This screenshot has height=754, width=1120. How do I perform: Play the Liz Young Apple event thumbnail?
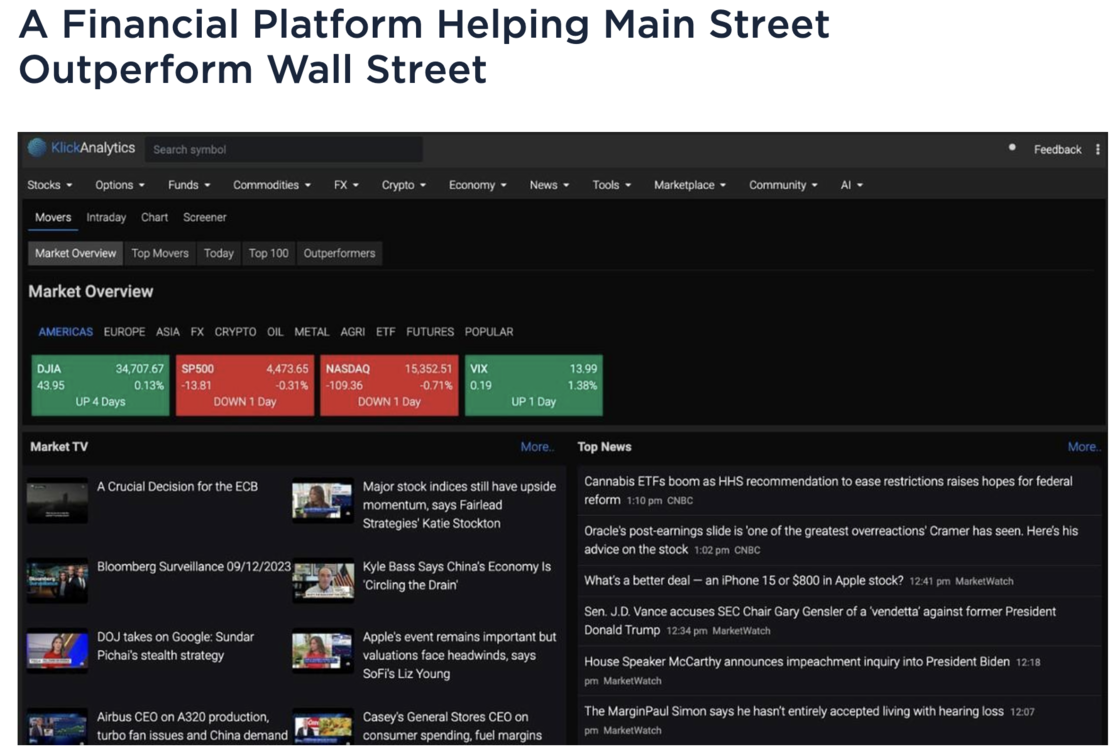[323, 650]
